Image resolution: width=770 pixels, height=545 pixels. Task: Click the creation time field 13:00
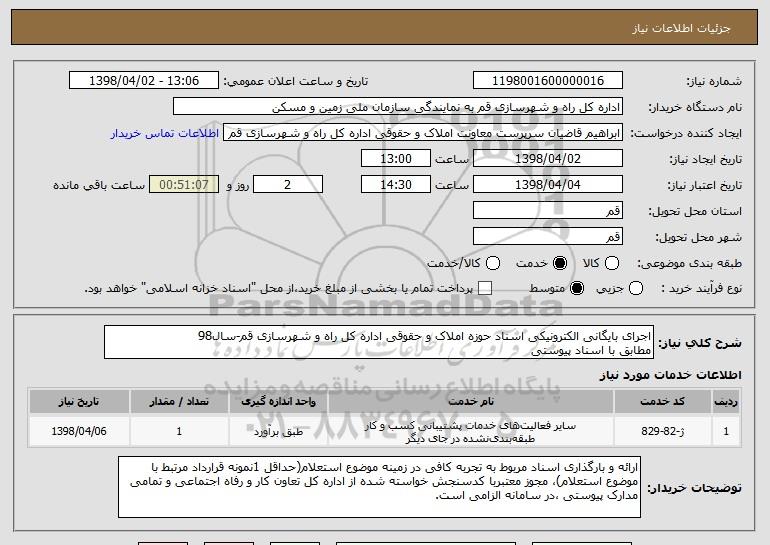[x=396, y=159]
